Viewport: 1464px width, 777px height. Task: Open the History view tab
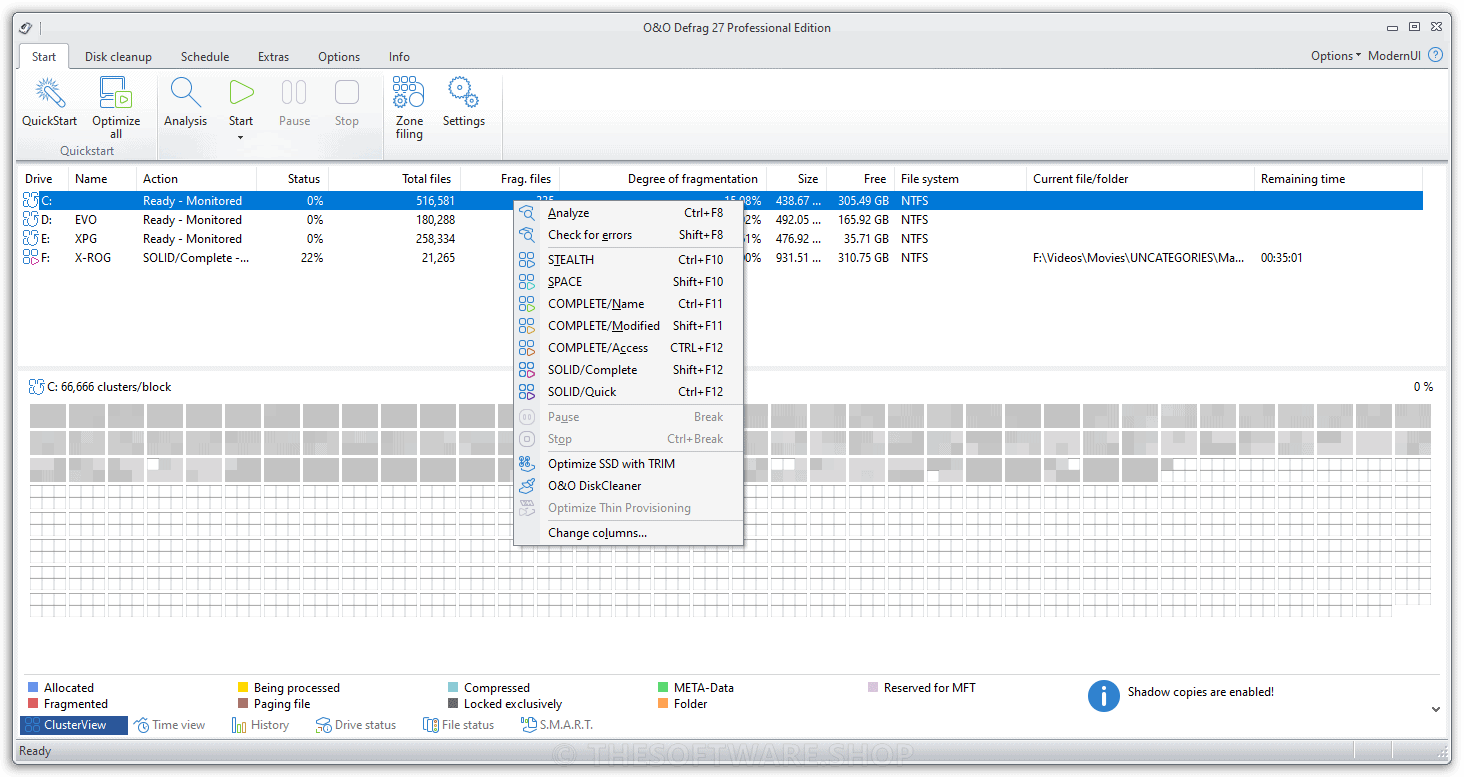pos(260,725)
